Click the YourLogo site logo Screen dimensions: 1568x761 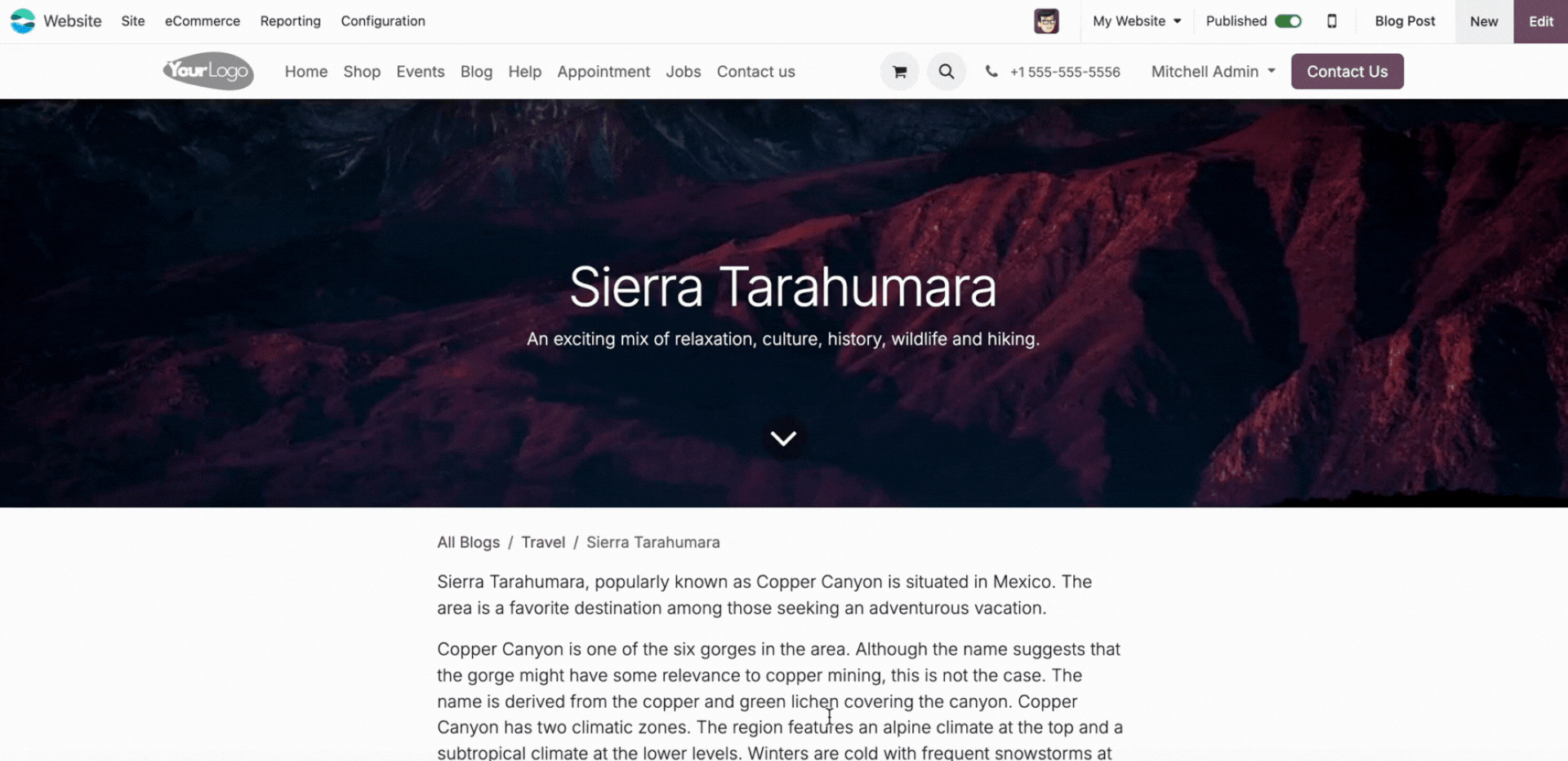tap(208, 72)
